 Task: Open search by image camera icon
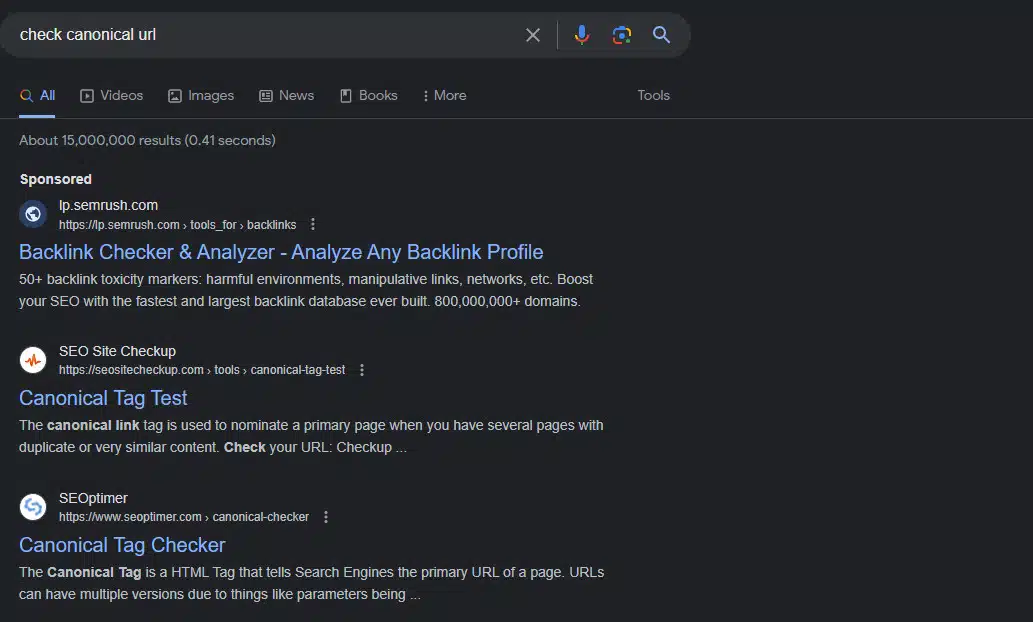pos(621,35)
